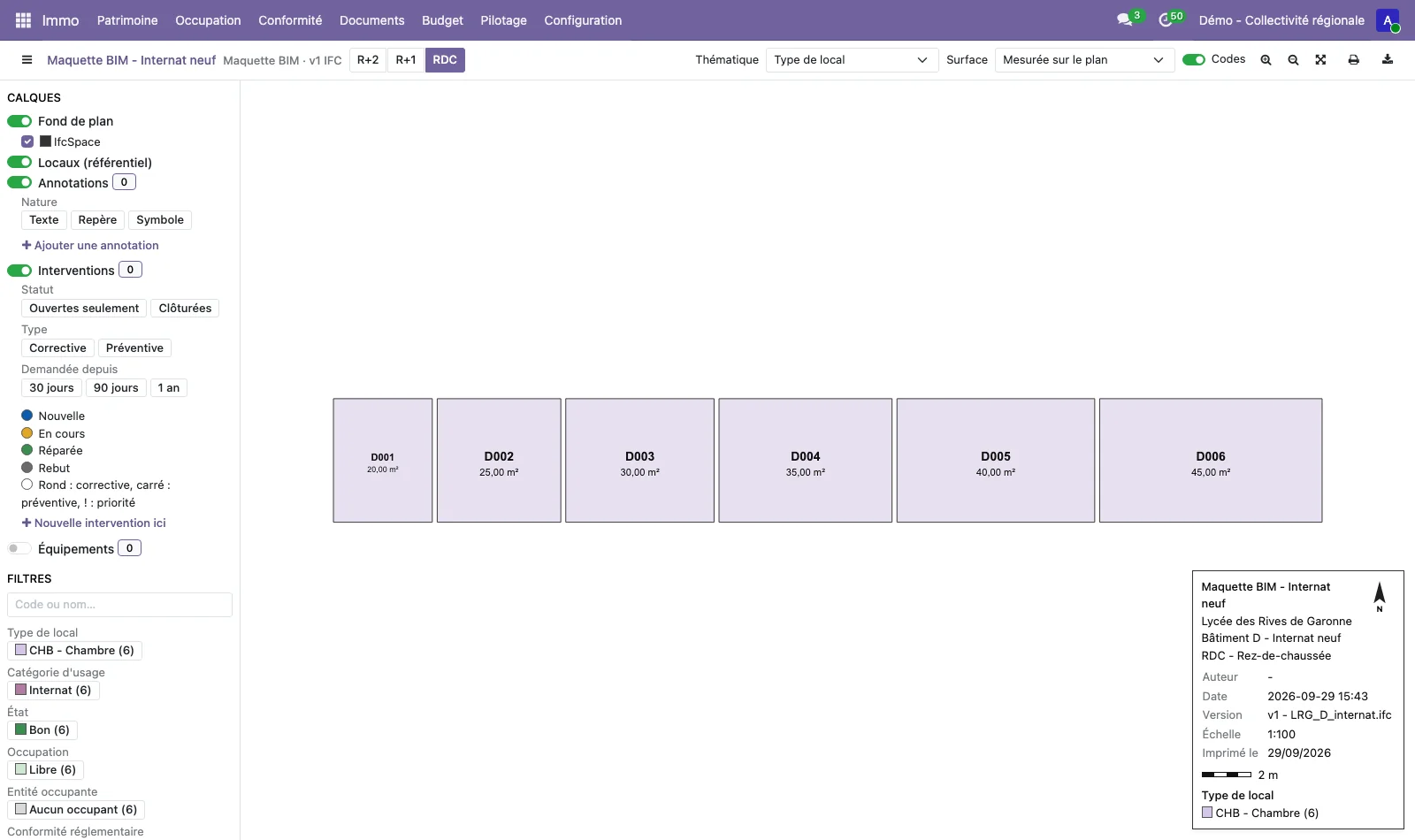The image size is (1415, 840).
Task: Select the RDC floor tab
Action: [445, 60]
